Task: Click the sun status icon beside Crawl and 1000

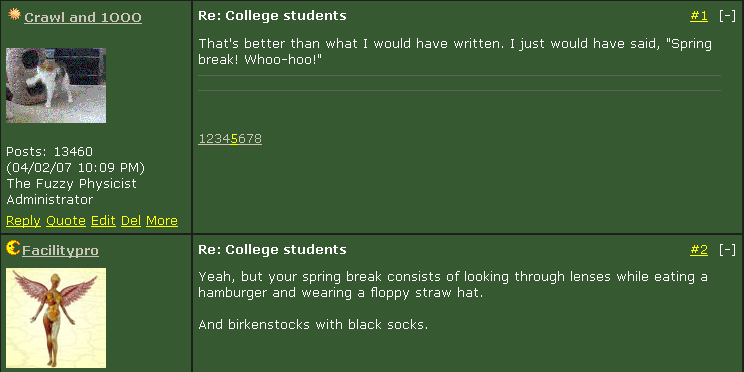Action: pos(14,14)
